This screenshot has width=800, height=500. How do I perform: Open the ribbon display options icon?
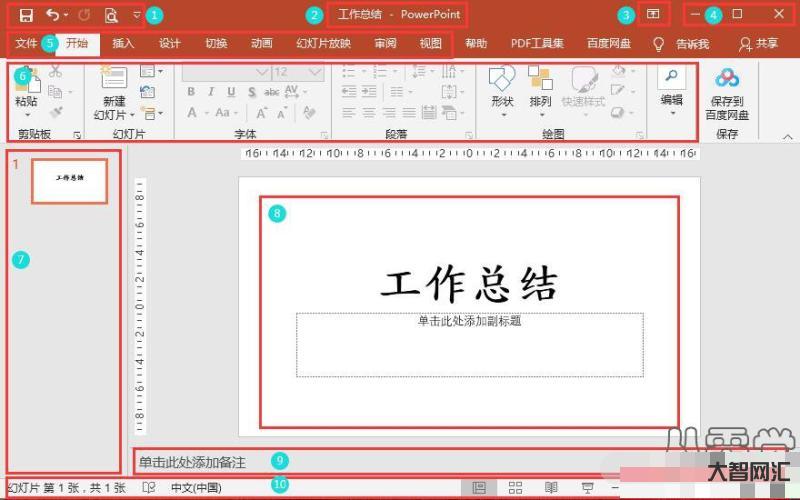[653, 15]
